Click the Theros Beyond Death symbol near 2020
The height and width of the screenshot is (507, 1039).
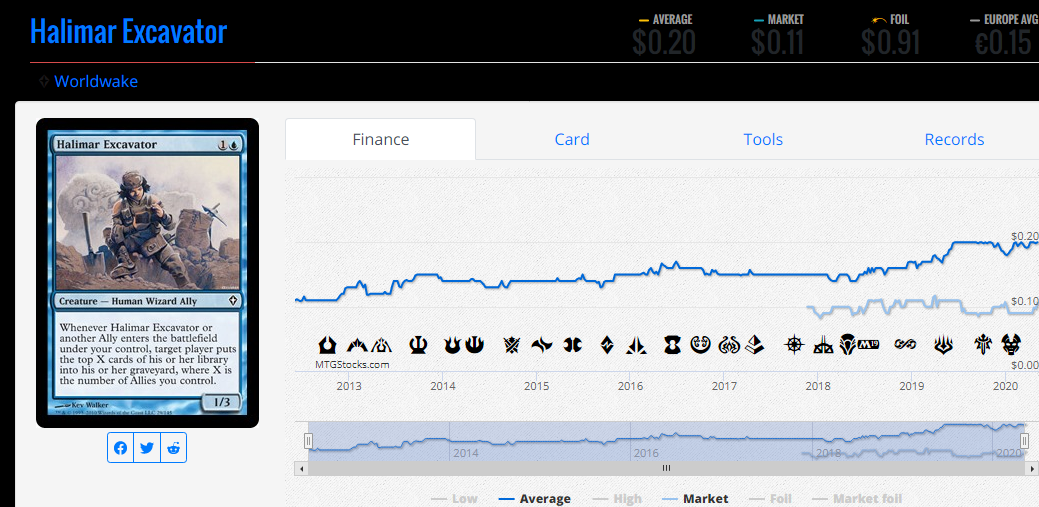tap(1012, 345)
